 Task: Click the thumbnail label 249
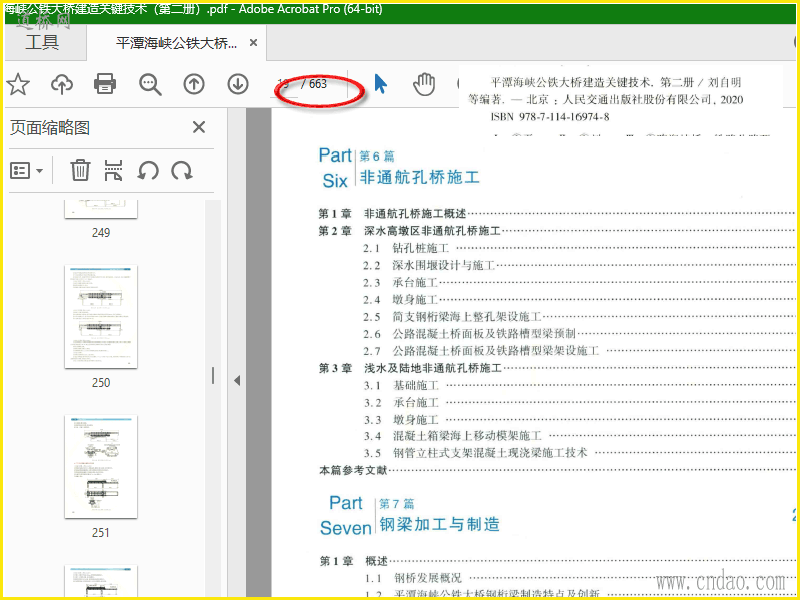pos(101,233)
